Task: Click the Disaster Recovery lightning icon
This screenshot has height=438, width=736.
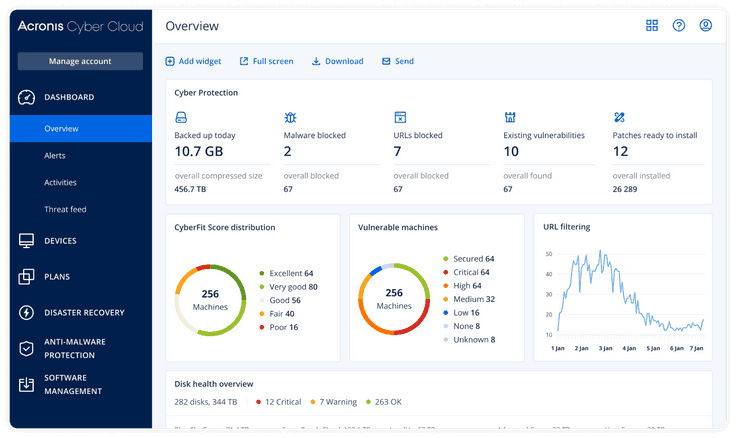Action: (x=26, y=313)
